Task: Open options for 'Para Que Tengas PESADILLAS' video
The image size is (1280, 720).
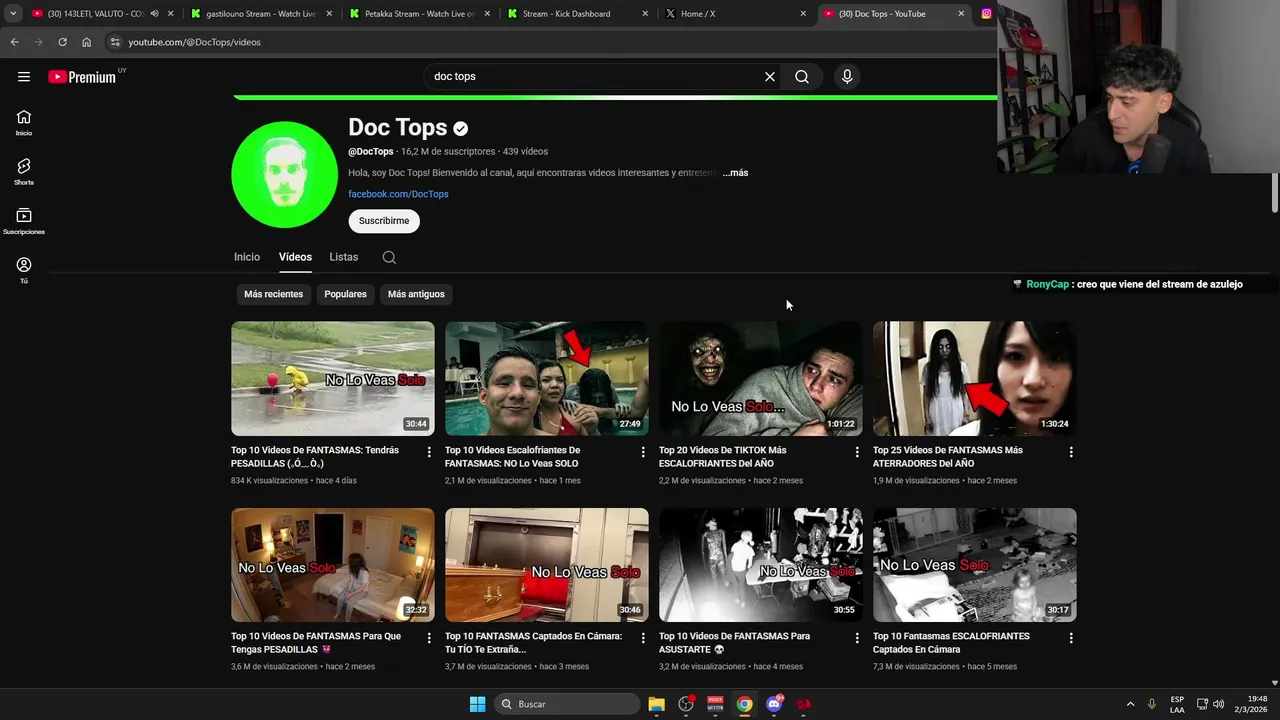Action: 429,638
